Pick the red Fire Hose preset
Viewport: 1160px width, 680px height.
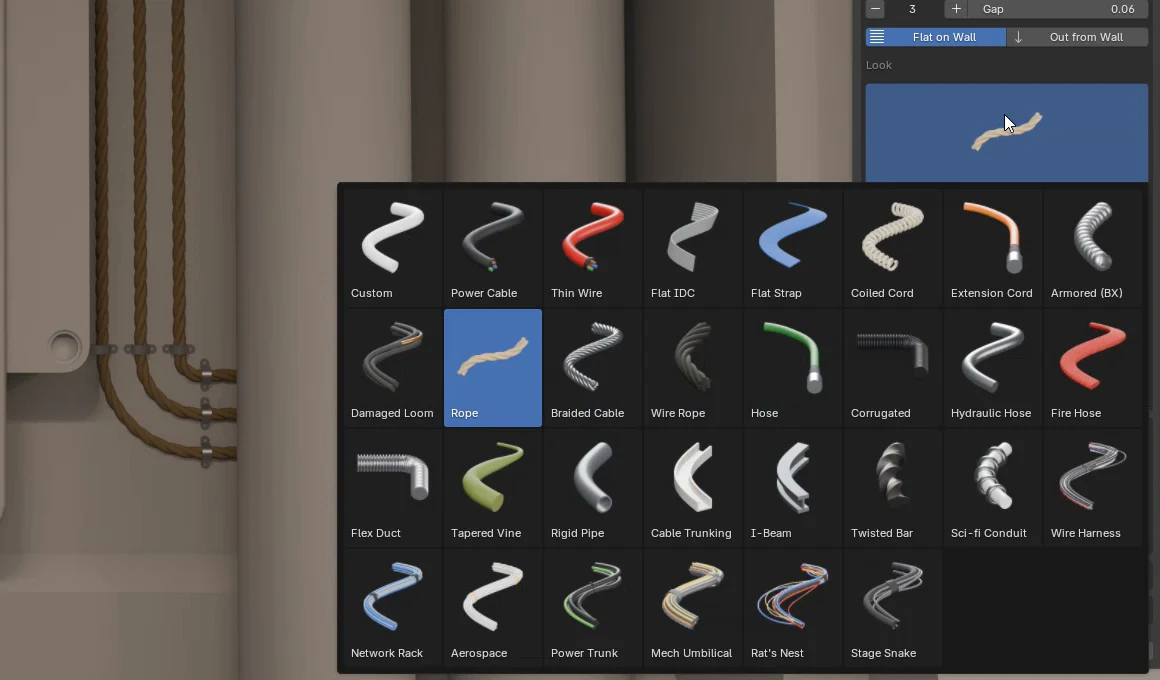tap(1092, 368)
